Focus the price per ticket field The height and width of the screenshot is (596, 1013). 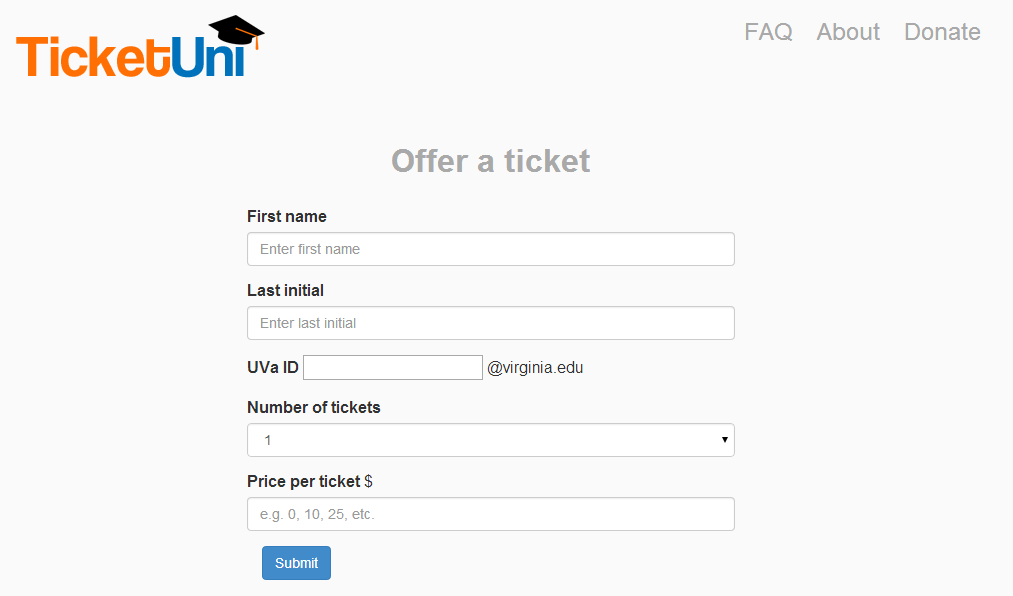tap(490, 514)
